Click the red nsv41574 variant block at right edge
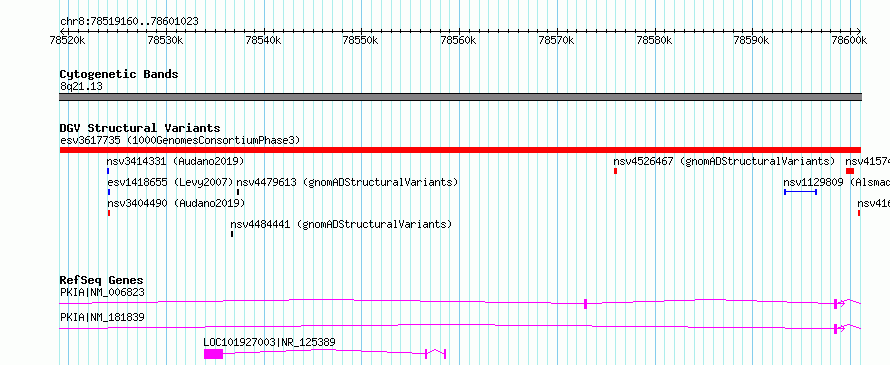 pos(850,171)
